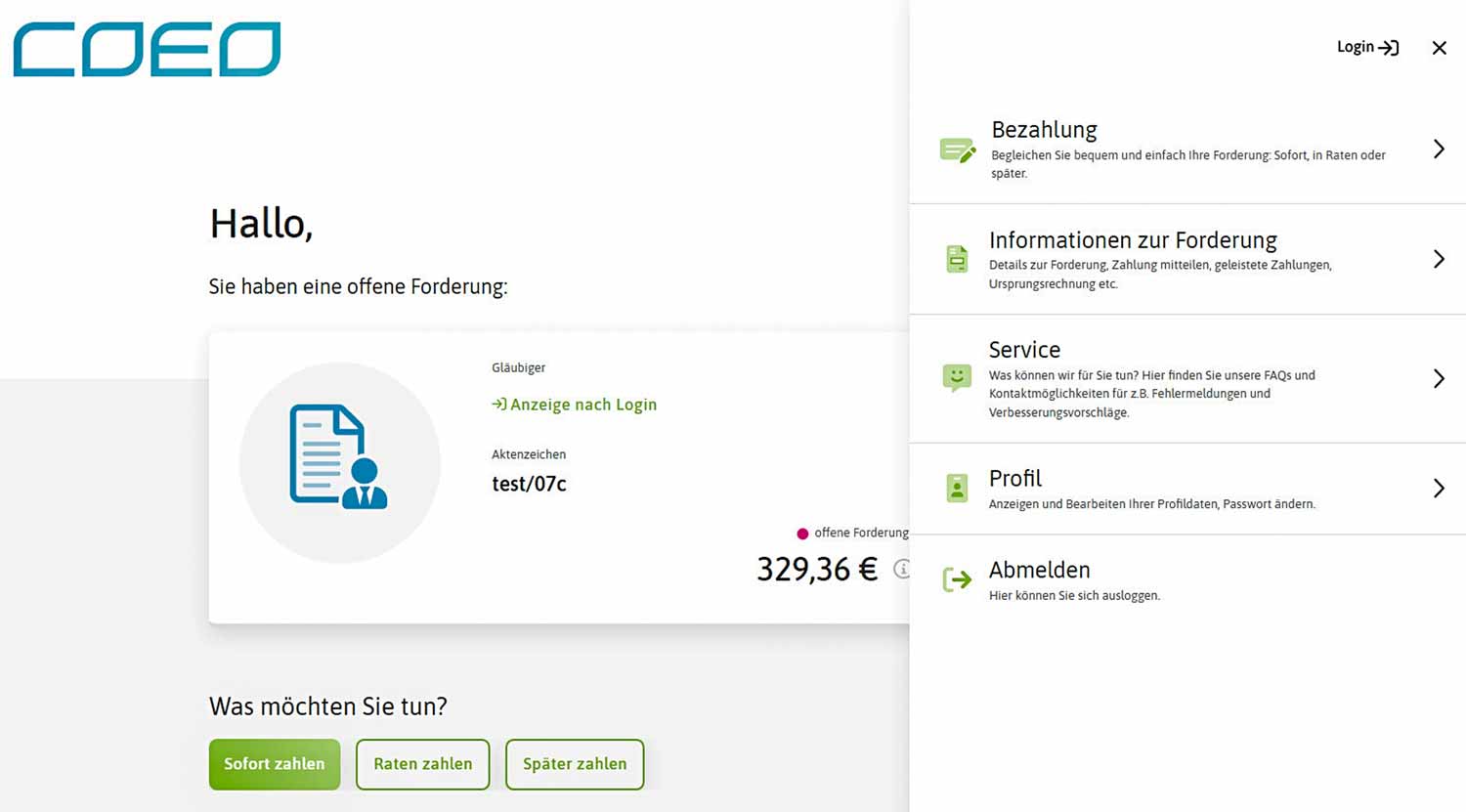Open the Service menu entry
Image resolution: width=1466 pixels, height=812 pixels.
coord(1187,378)
